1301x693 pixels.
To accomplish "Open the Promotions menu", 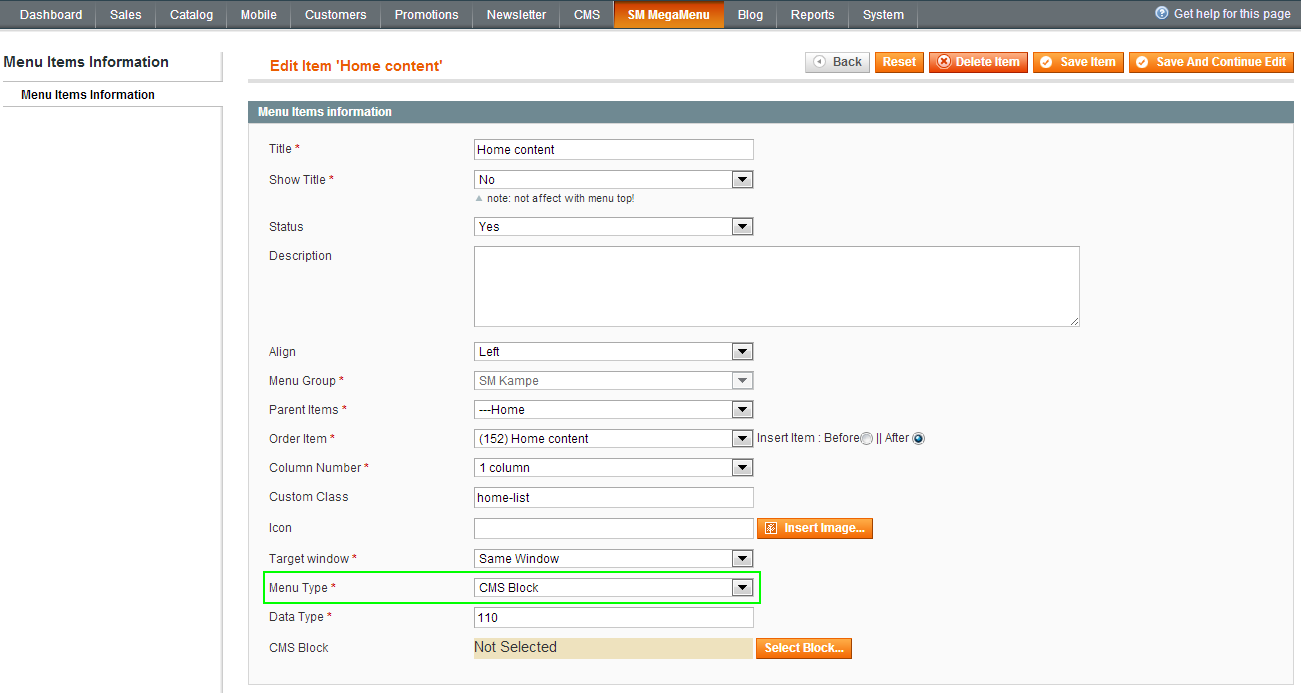I will 427,15.
